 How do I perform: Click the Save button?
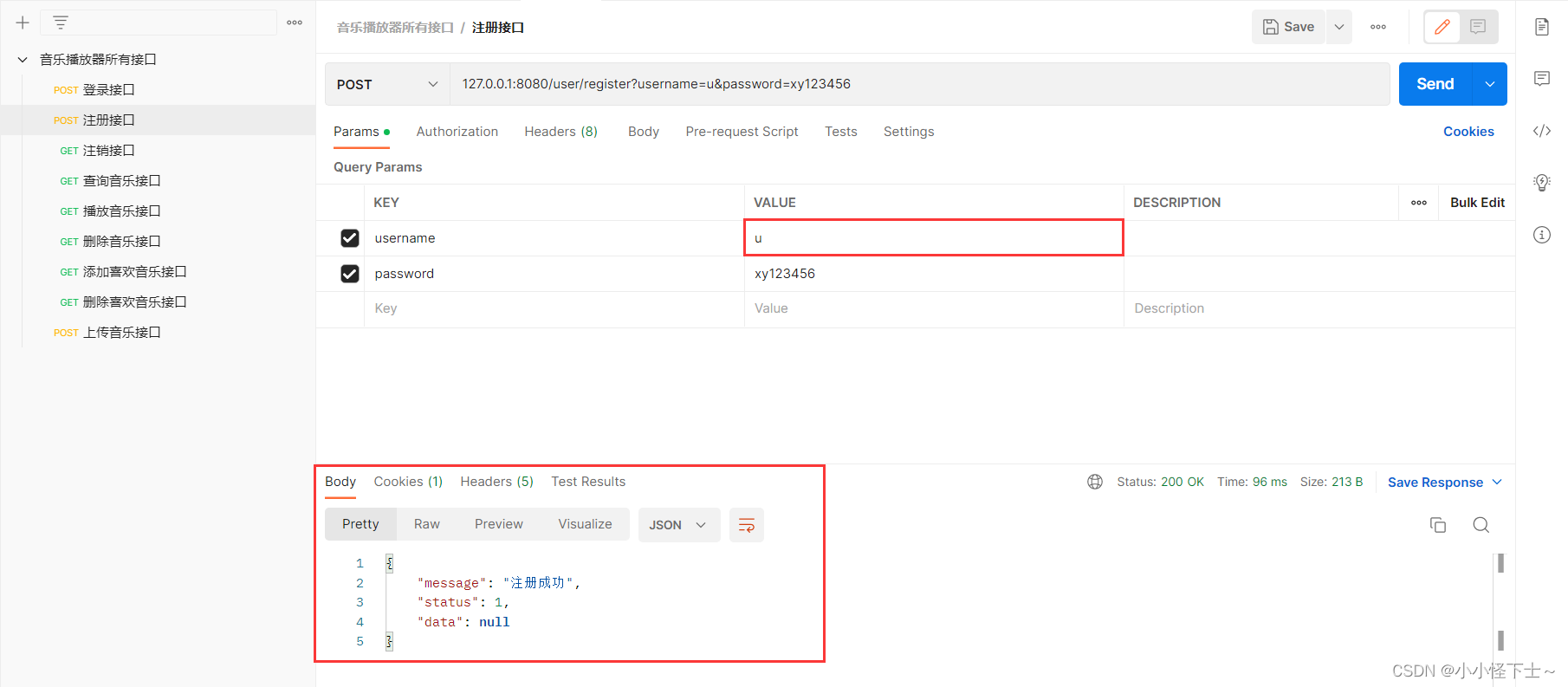1288,27
